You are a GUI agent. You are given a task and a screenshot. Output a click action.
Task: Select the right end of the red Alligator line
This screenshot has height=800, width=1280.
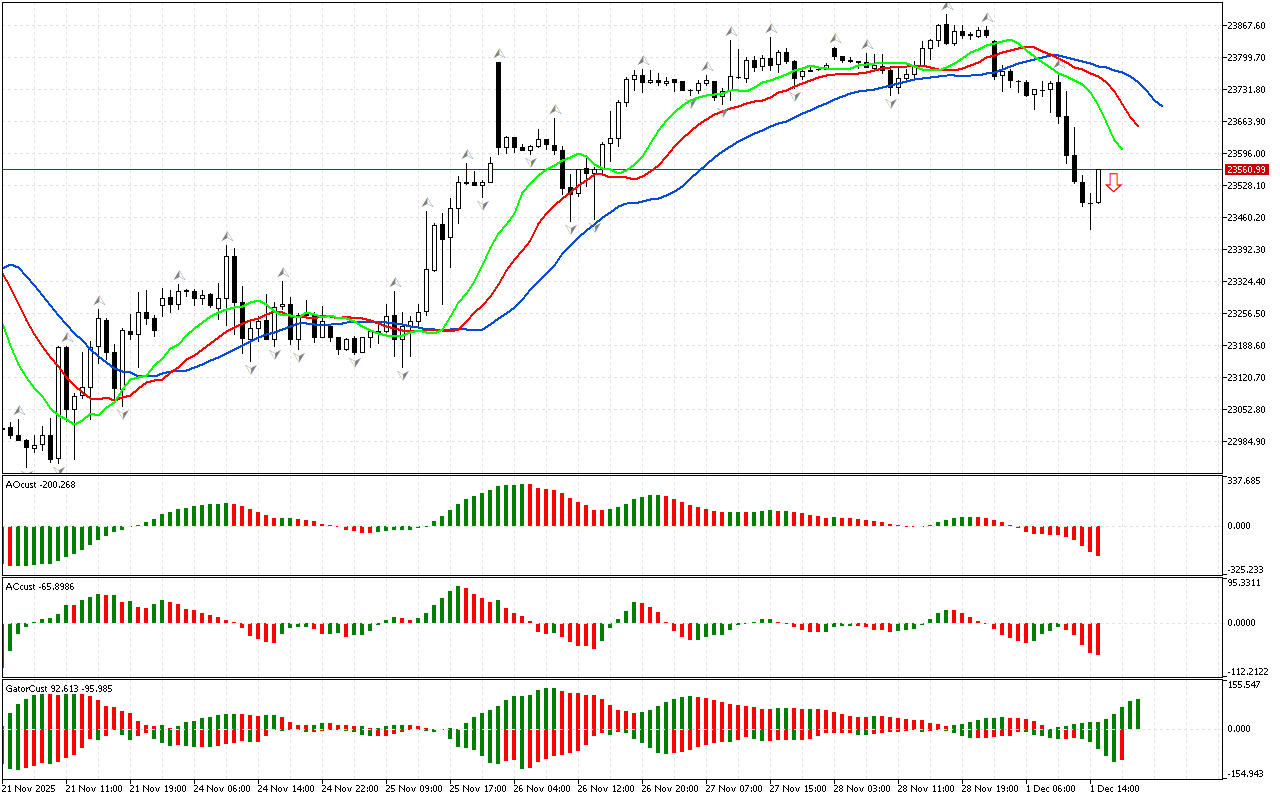tap(1137, 125)
